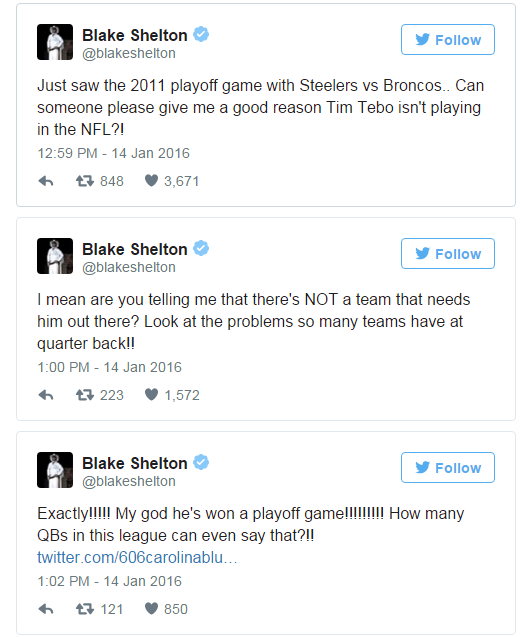Follow Blake Shelton from the second tweet
This screenshot has height=637, width=523.
coord(448,254)
